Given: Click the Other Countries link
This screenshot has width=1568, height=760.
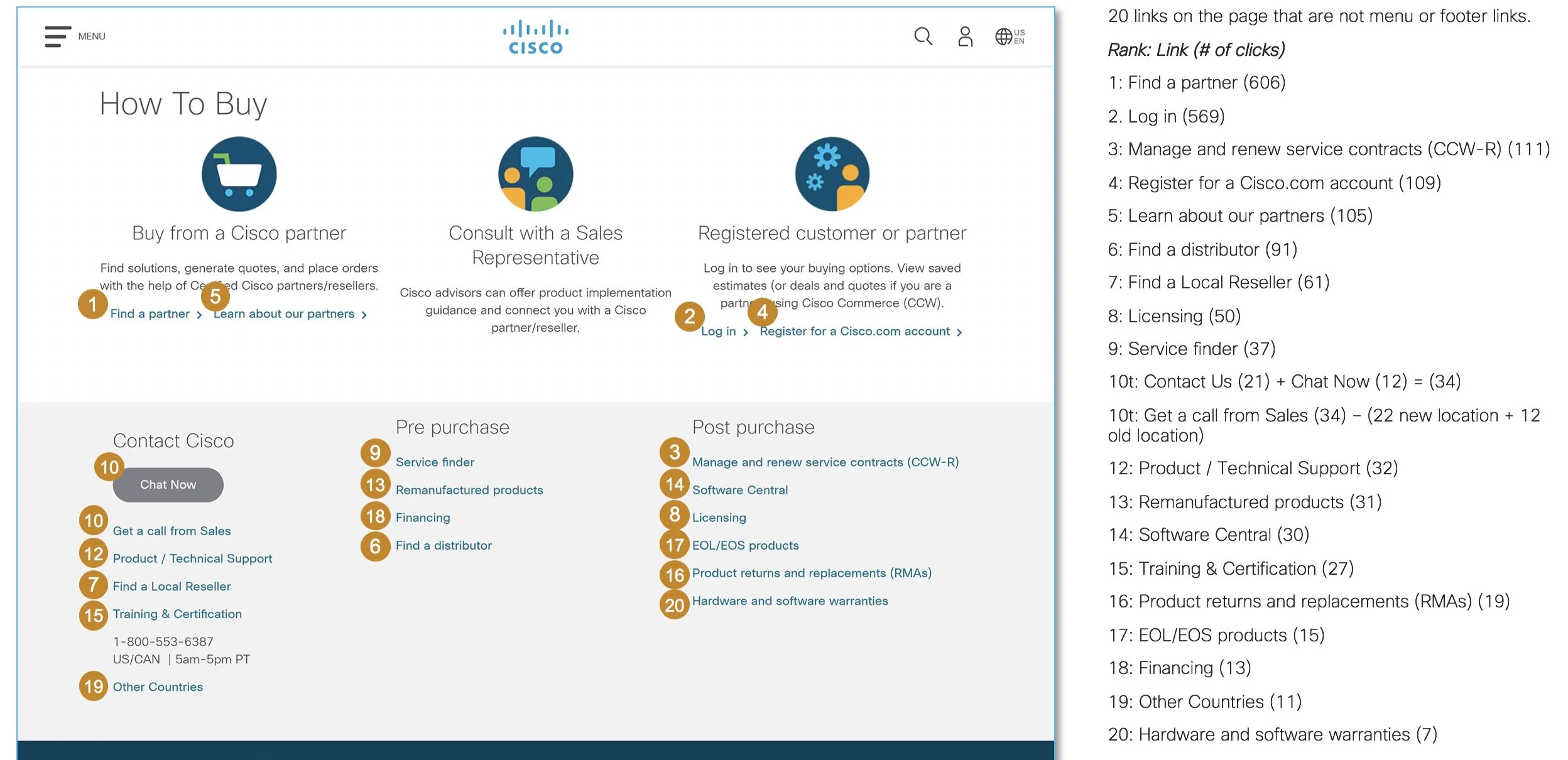Looking at the screenshot, I should (158, 687).
